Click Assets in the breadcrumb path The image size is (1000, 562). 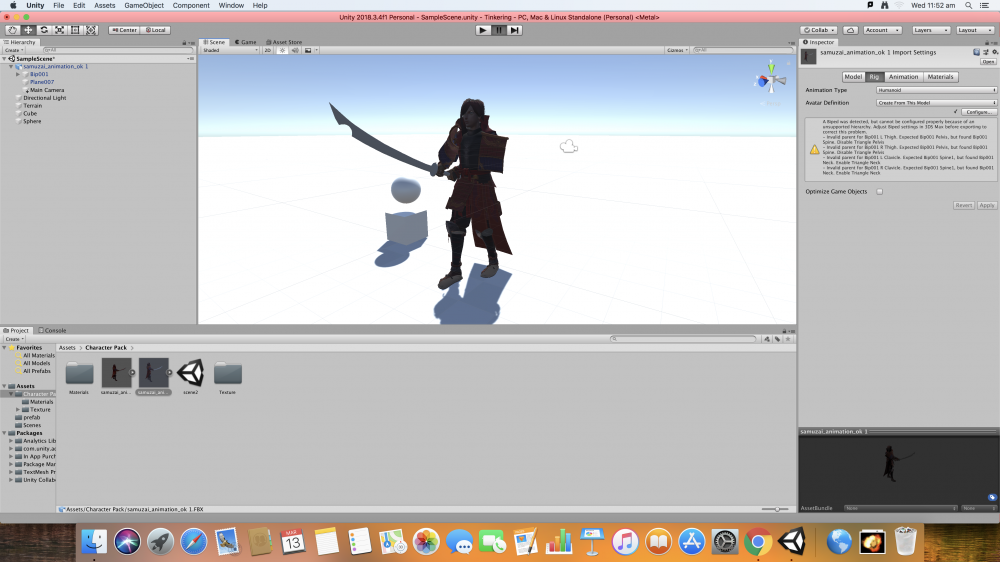click(x=67, y=348)
